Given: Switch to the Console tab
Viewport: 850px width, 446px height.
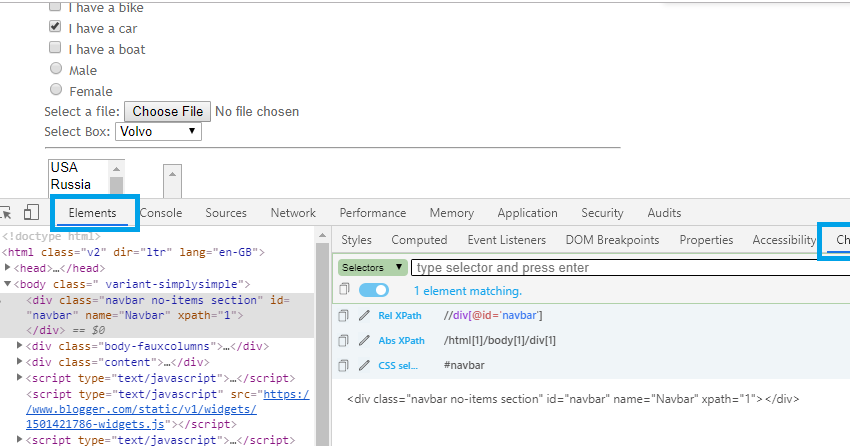Looking at the screenshot, I should coord(161,213).
